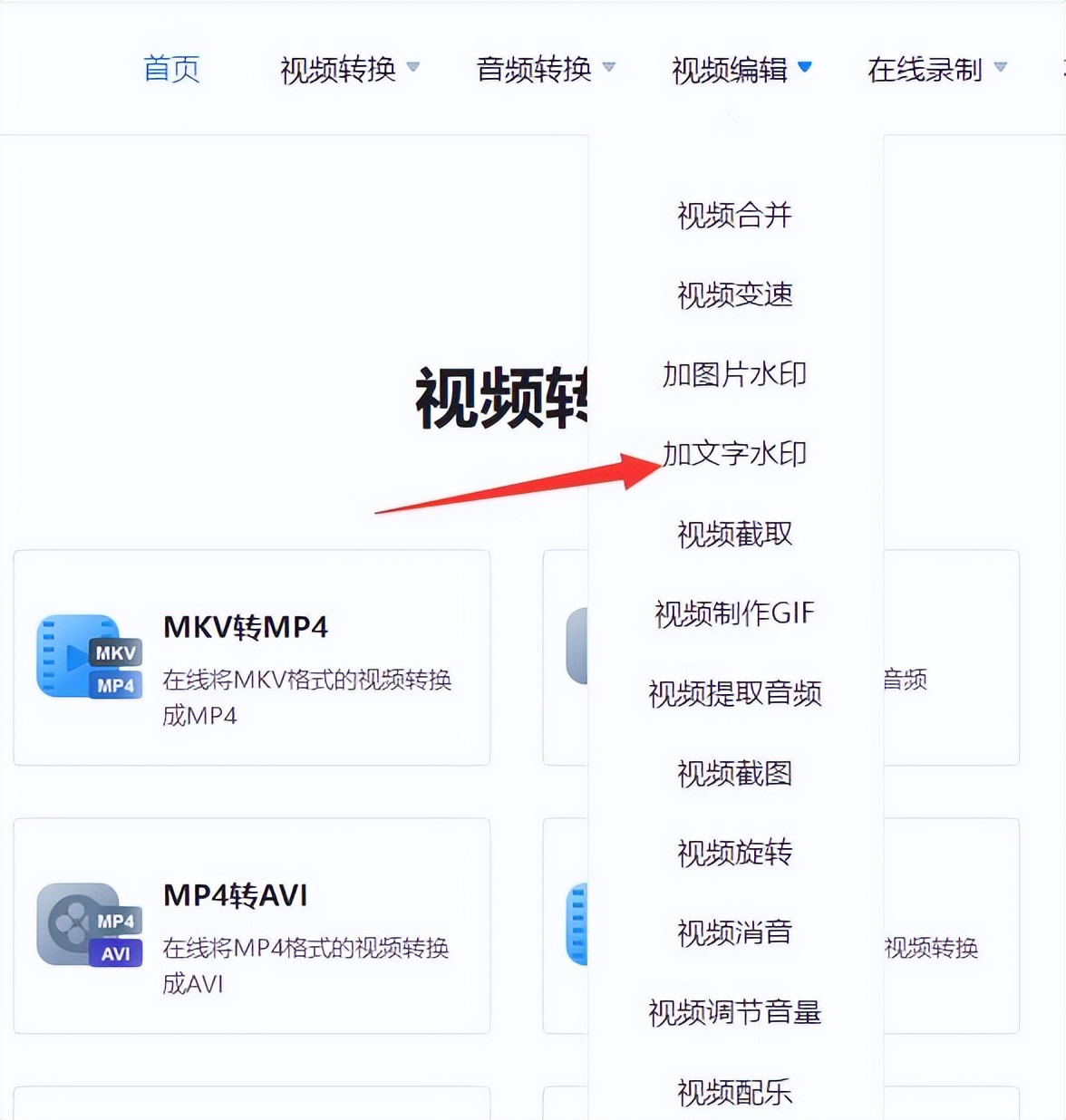Open the MP4转AVI card title
The image size is (1066, 1120).
(x=236, y=895)
